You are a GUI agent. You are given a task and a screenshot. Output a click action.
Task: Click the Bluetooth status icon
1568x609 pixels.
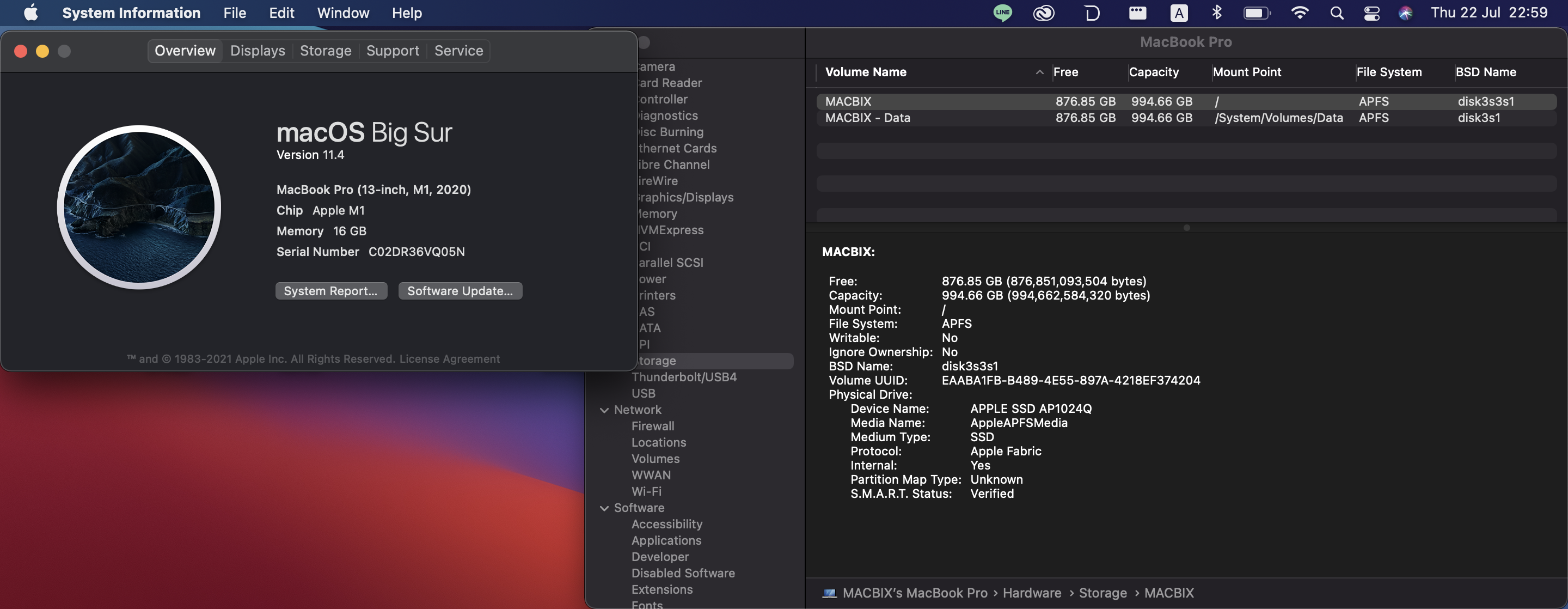click(1216, 13)
